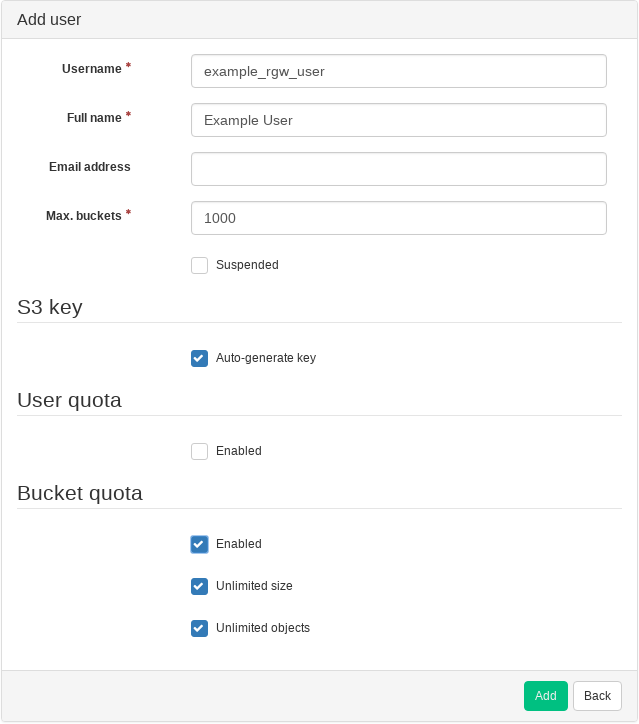The width and height of the screenshot is (639, 724).
Task: Select the Max. buckets field showing 1000
Action: point(398,218)
